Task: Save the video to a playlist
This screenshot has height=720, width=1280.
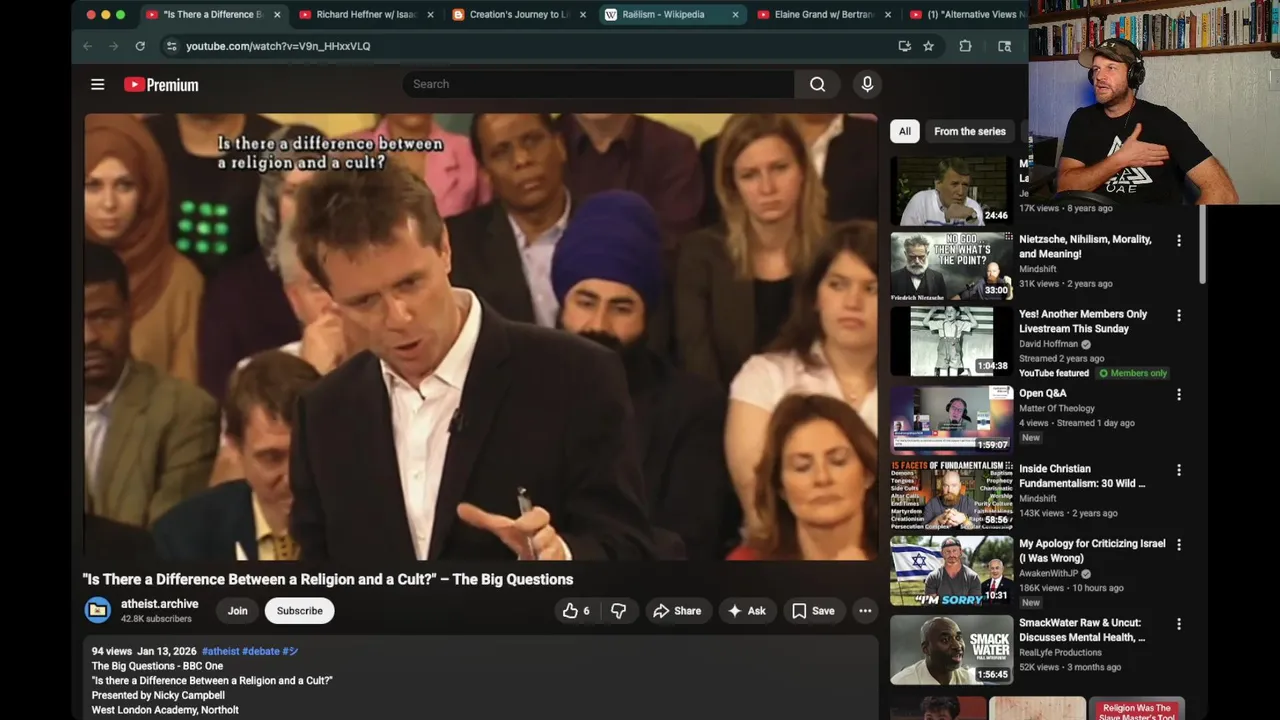Action: click(x=813, y=611)
